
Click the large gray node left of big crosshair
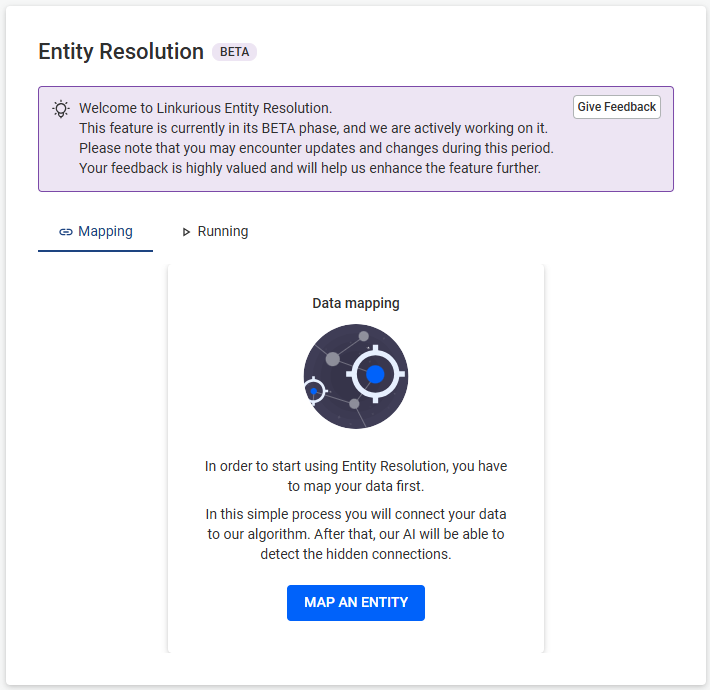(x=333, y=359)
